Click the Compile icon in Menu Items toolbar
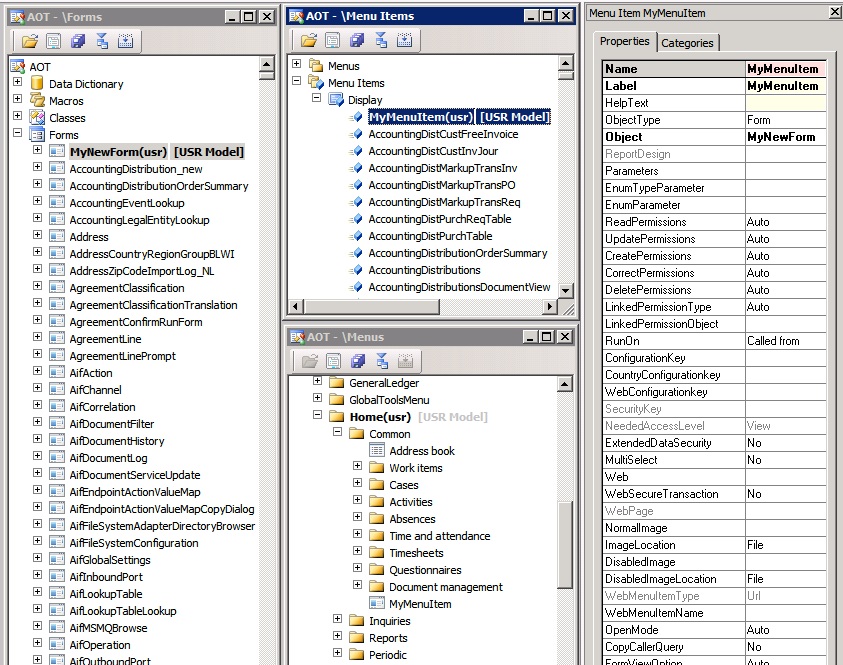This screenshot has height=665, width=843. tap(404, 40)
